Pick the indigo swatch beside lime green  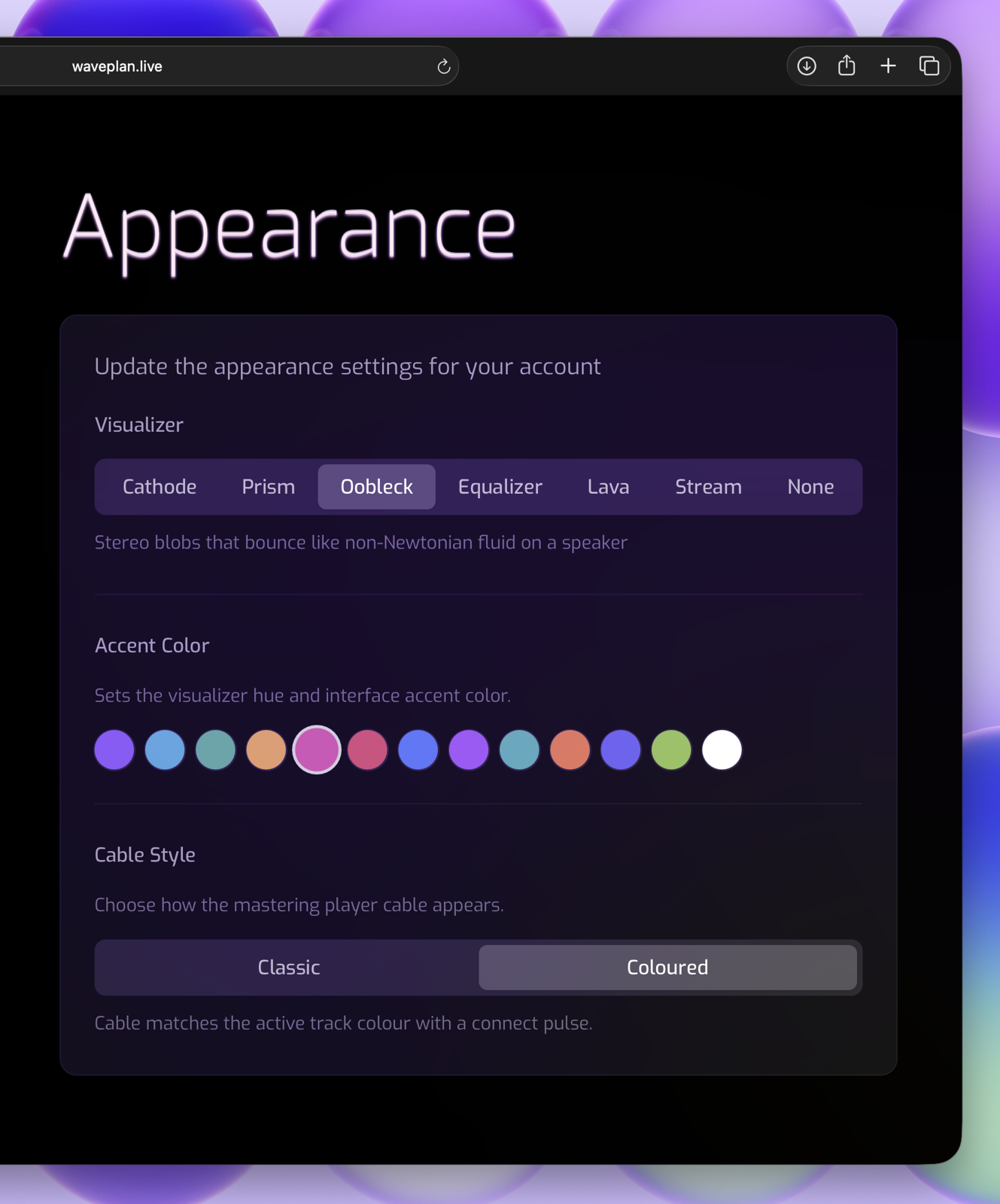(x=621, y=749)
